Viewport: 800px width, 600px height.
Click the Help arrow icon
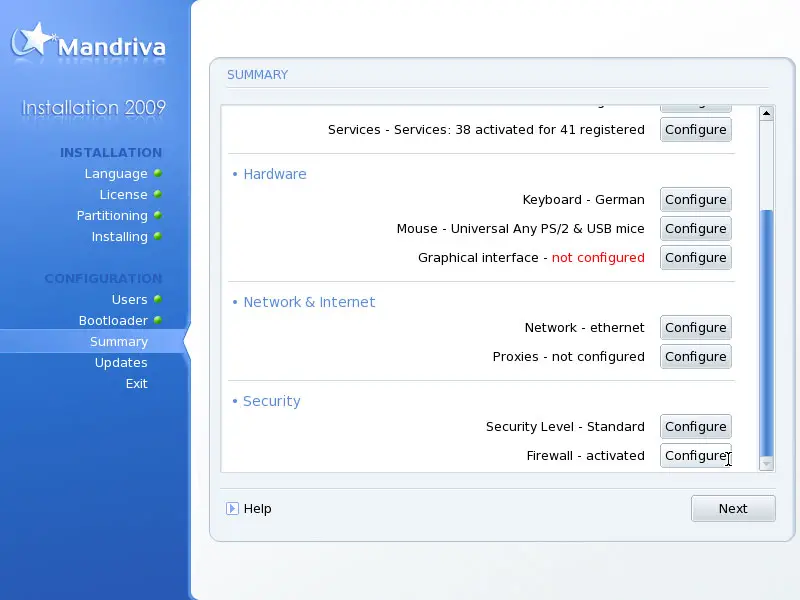click(x=232, y=509)
